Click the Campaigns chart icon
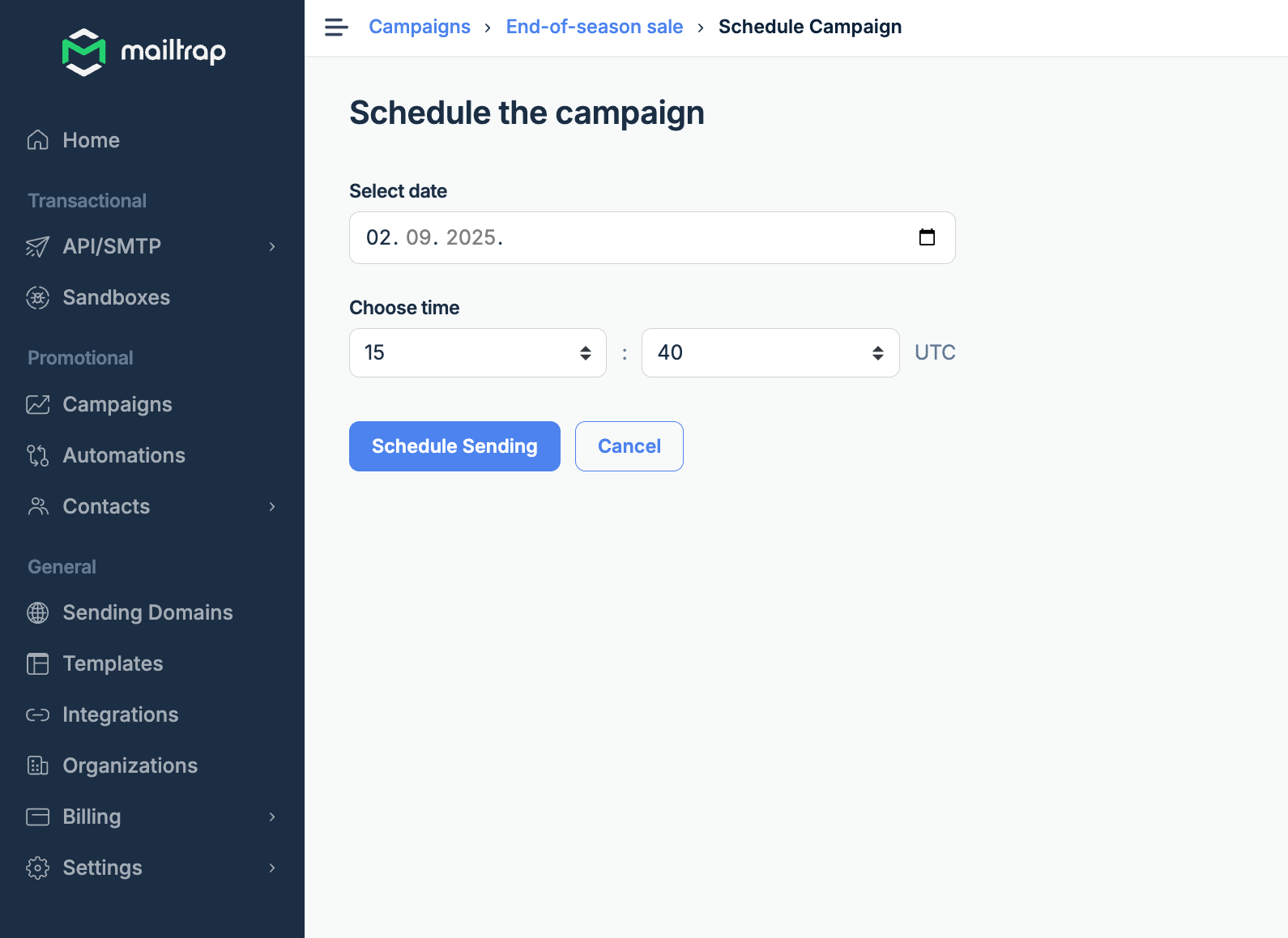This screenshot has width=1288, height=938. [37, 404]
